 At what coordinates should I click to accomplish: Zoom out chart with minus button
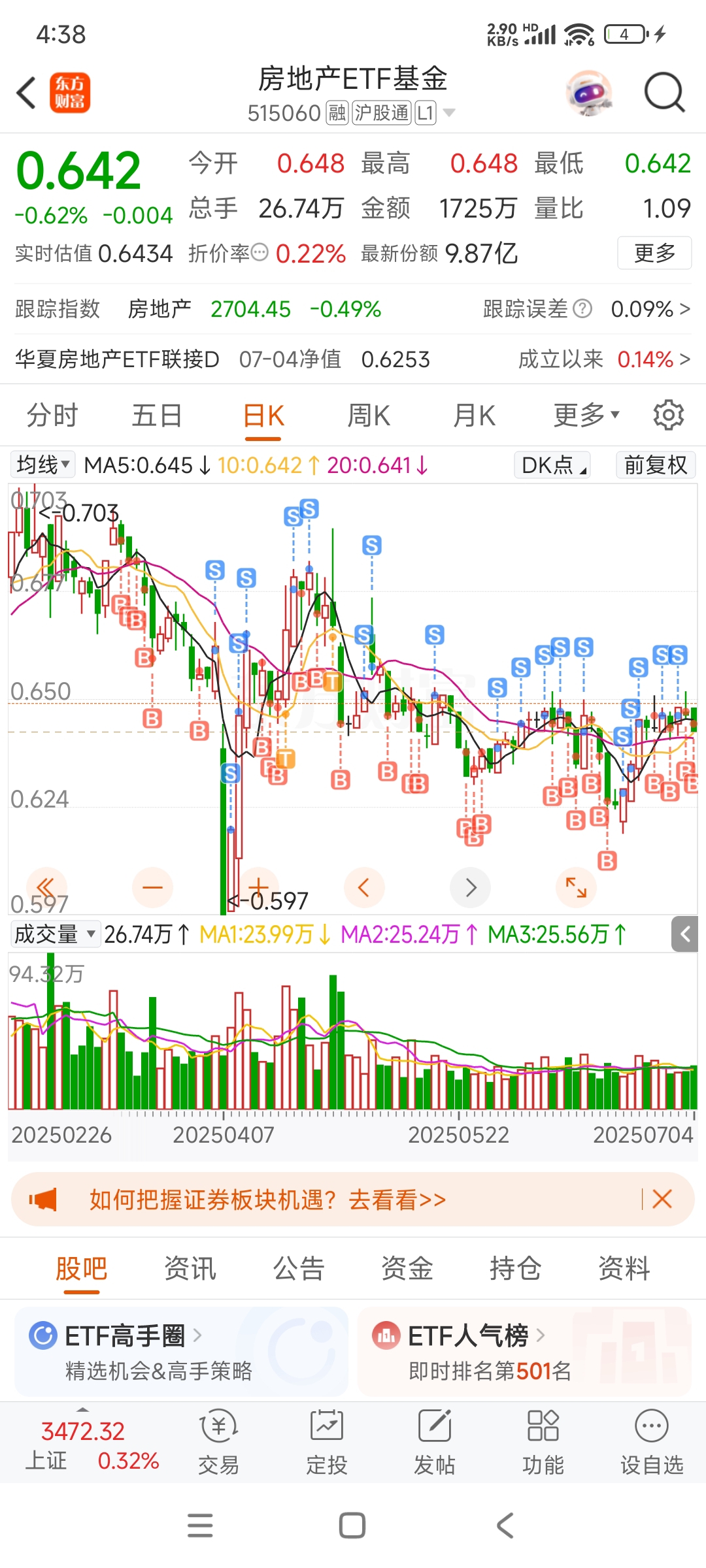152,887
